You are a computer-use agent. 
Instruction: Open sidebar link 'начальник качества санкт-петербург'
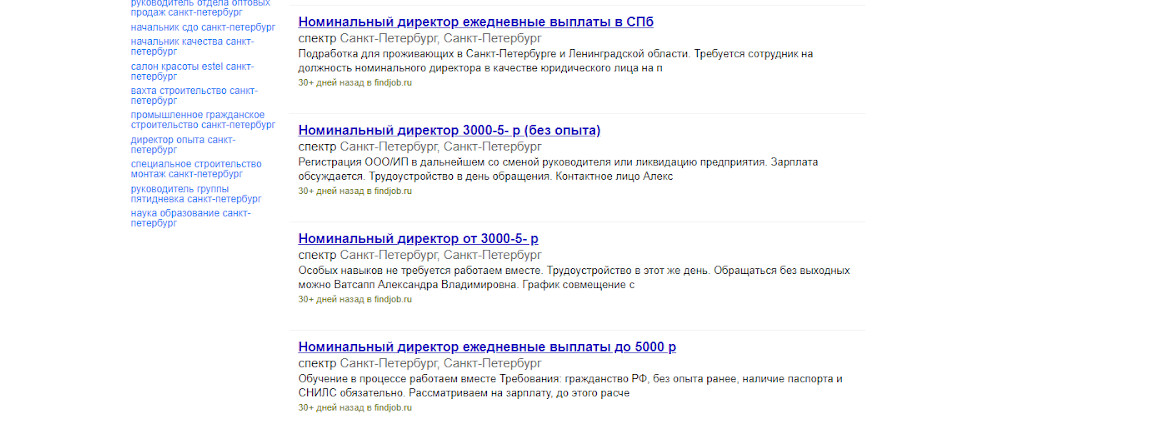point(192,46)
